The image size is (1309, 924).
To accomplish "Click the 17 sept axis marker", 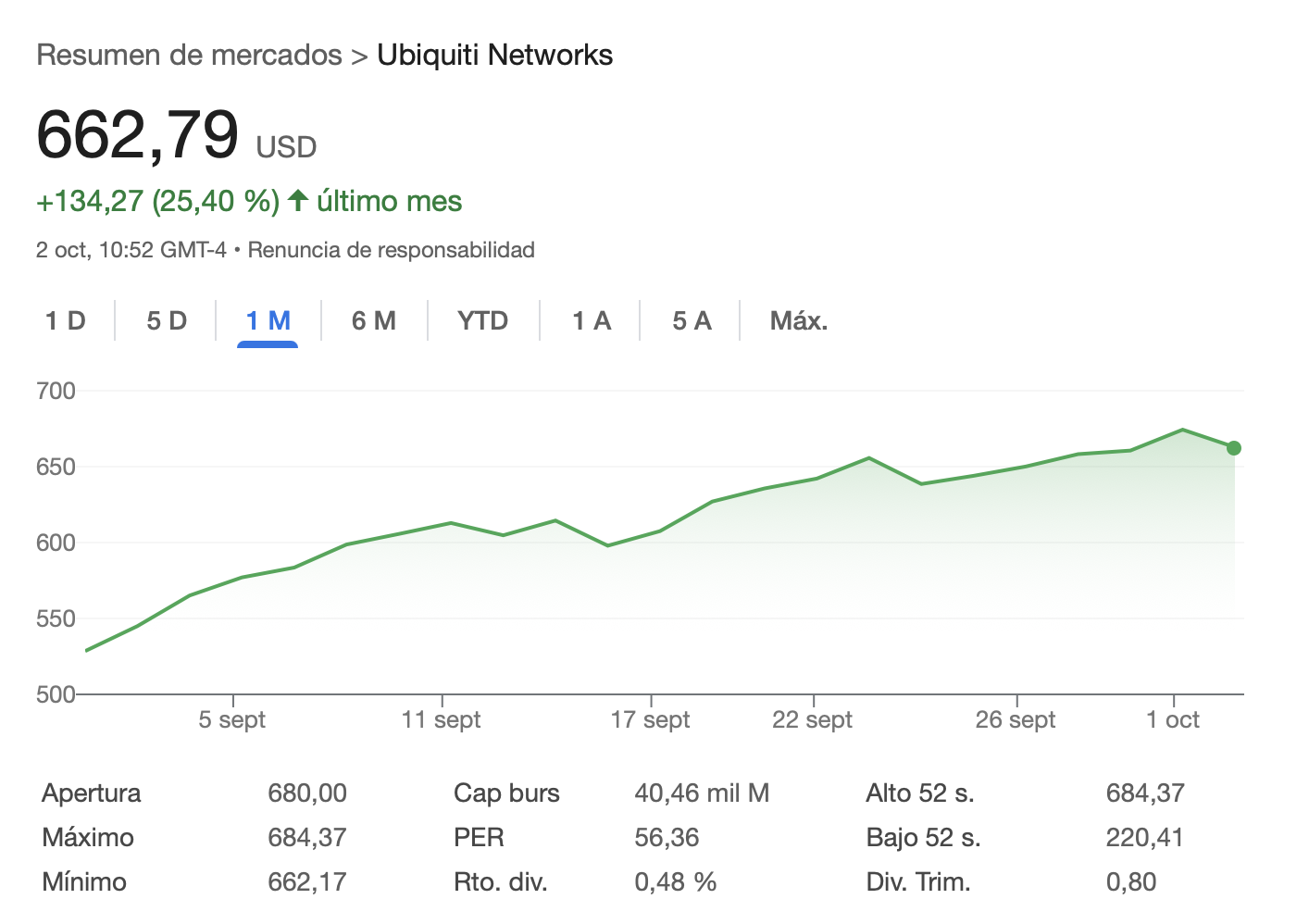I will pyautogui.click(x=650, y=719).
